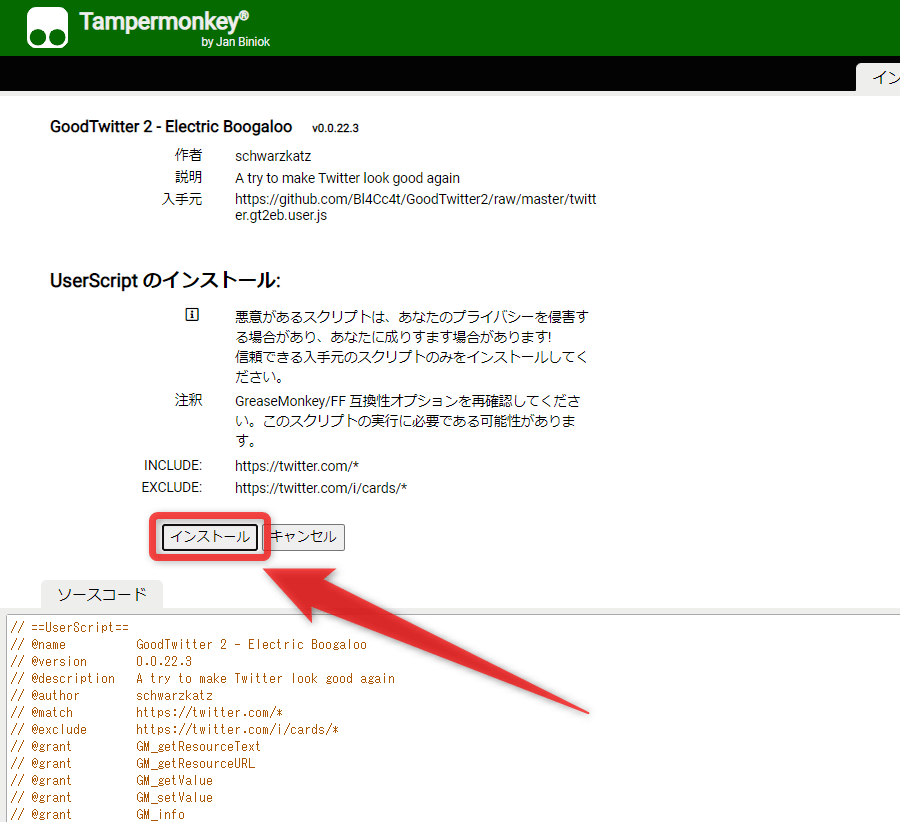This screenshot has height=822, width=900.
Task: Click the @grant GM_getResourceURL line
Action: point(133,763)
